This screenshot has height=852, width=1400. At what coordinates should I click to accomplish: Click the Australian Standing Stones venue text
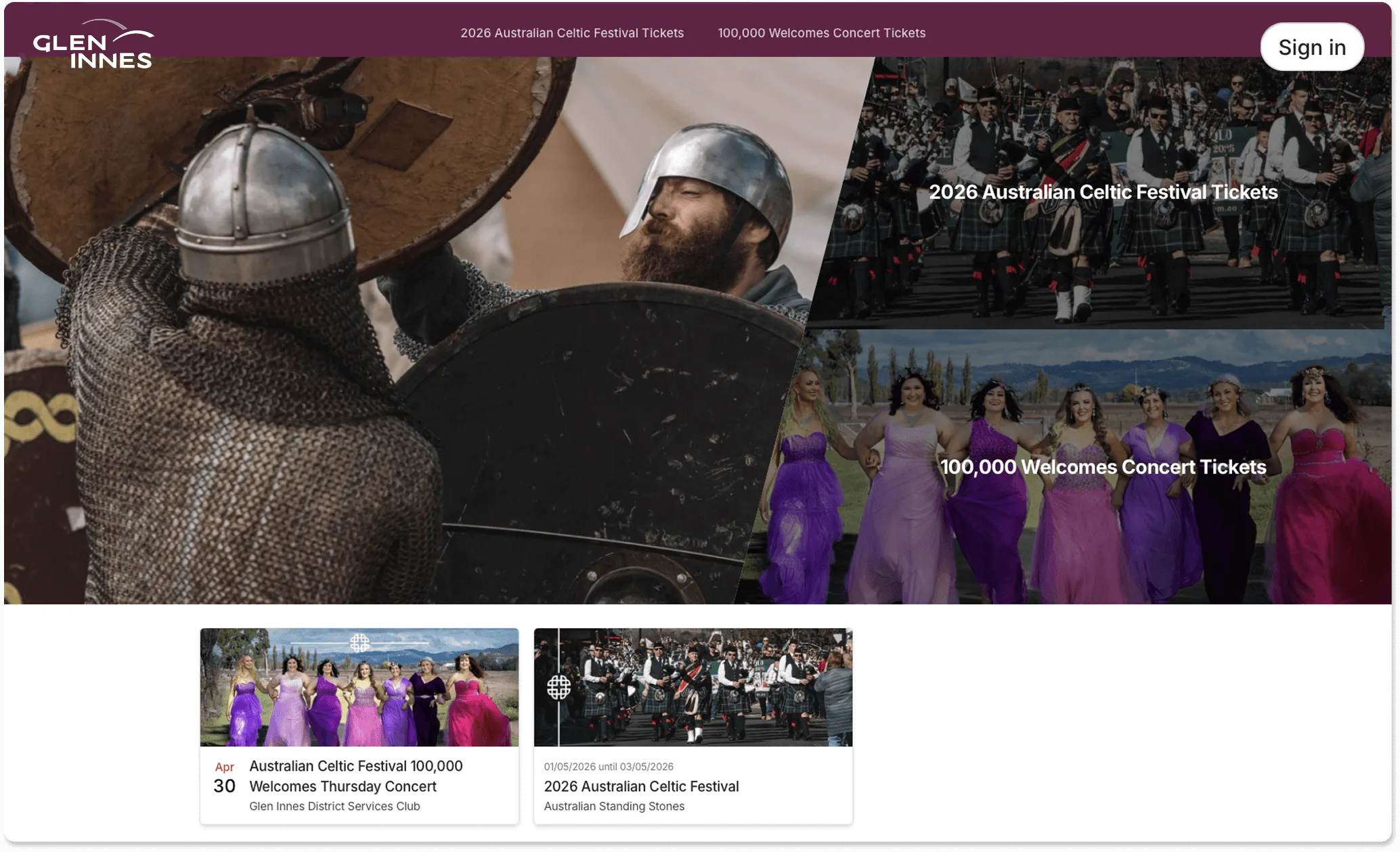(613, 807)
